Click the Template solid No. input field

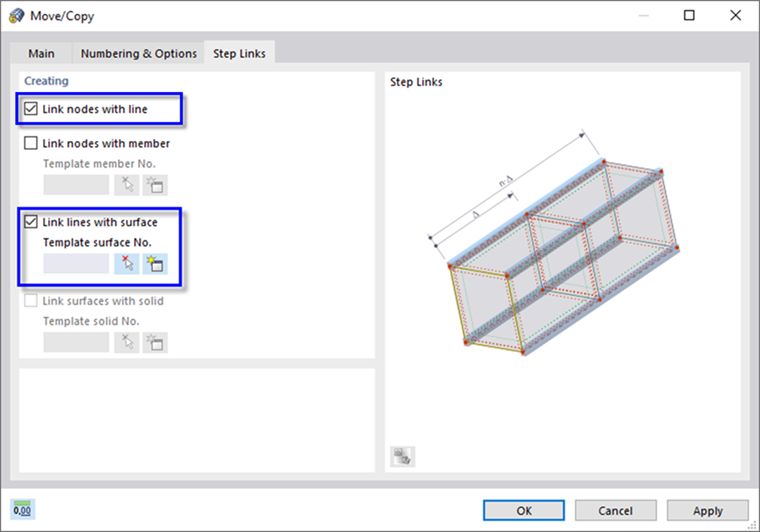point(76,343)
